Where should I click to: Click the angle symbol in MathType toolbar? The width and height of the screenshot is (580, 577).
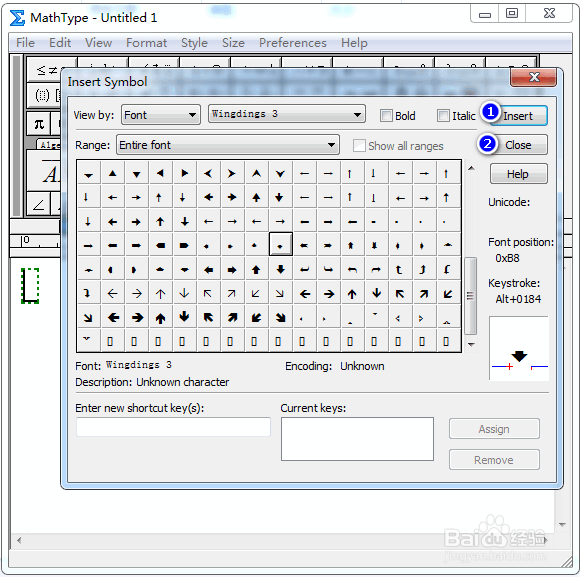[x=38, y=204]
